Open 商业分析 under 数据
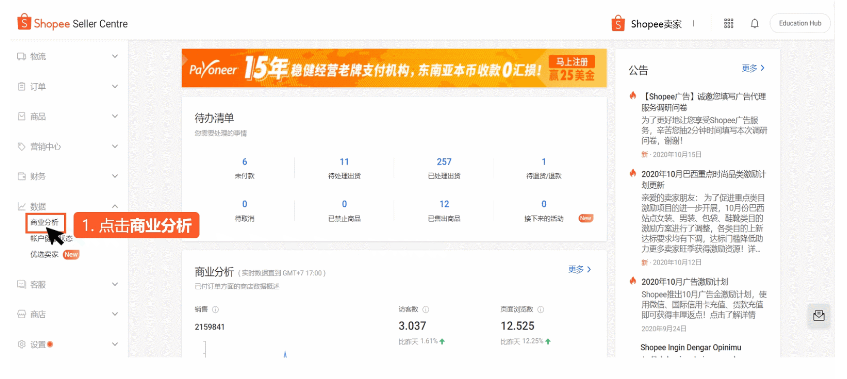 coord(44,222)
